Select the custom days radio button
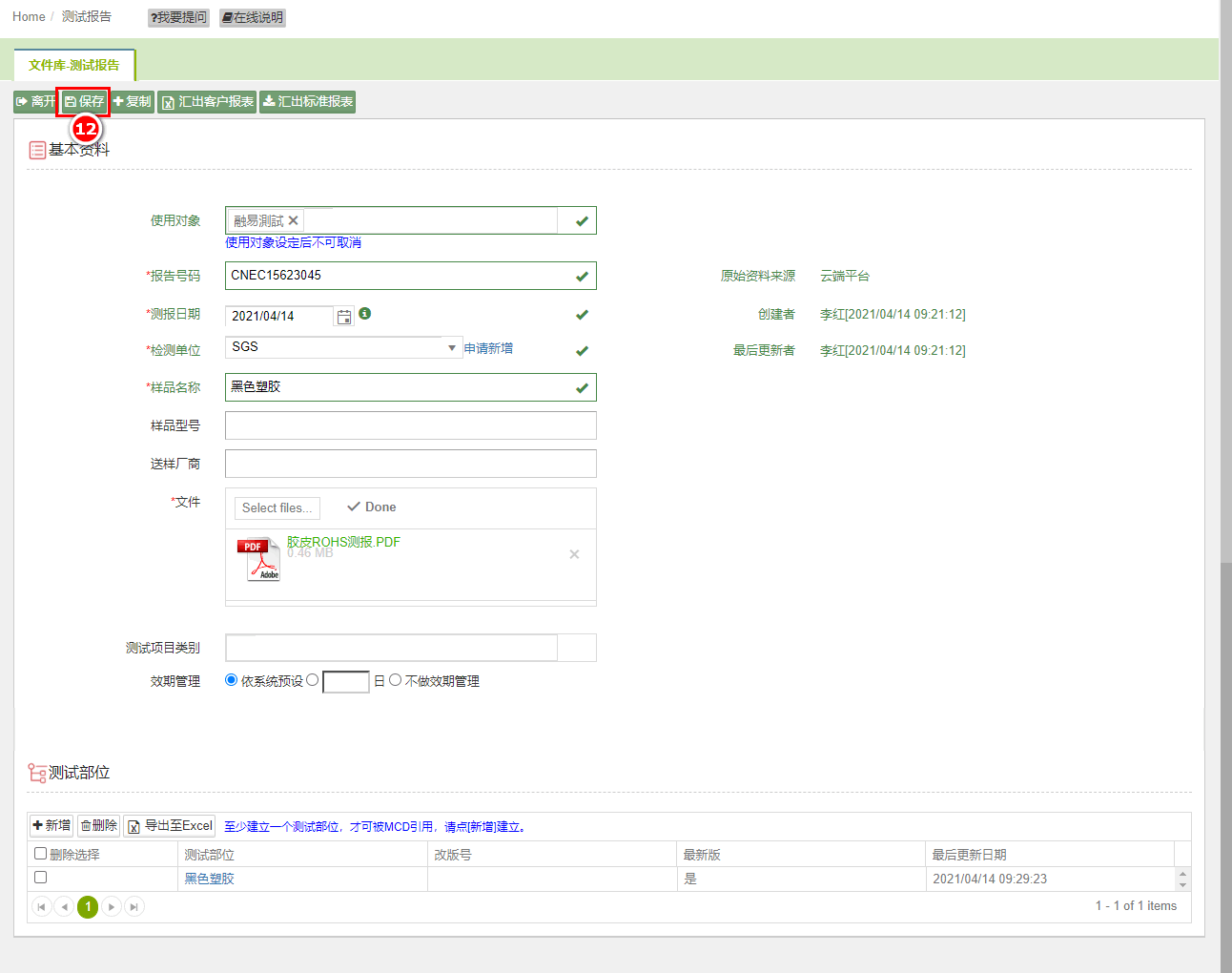Screen dimensions: 1232x973 coord(313,680)
